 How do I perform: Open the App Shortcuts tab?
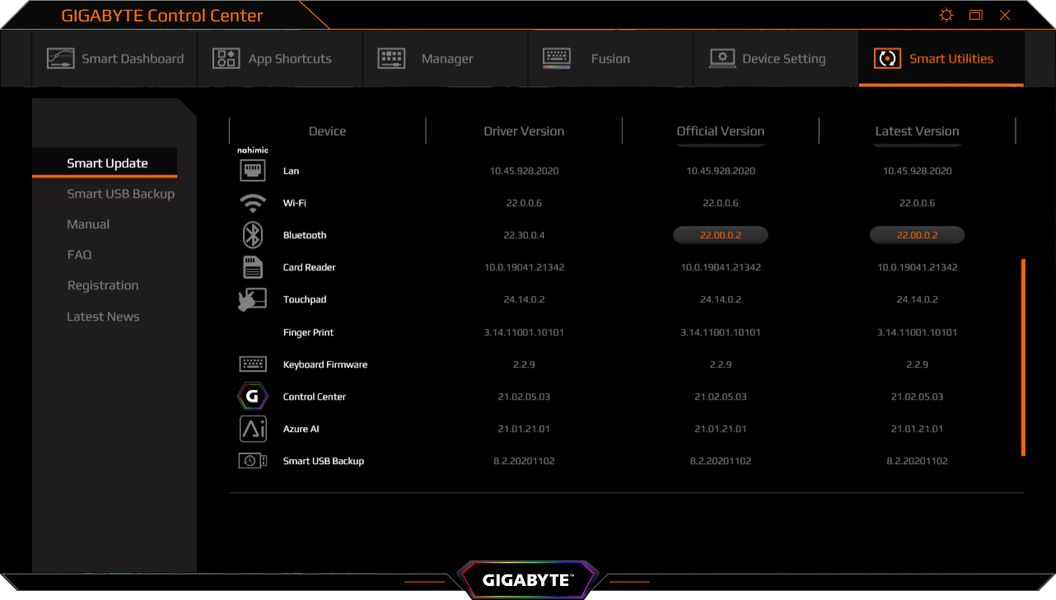point(280,59)
